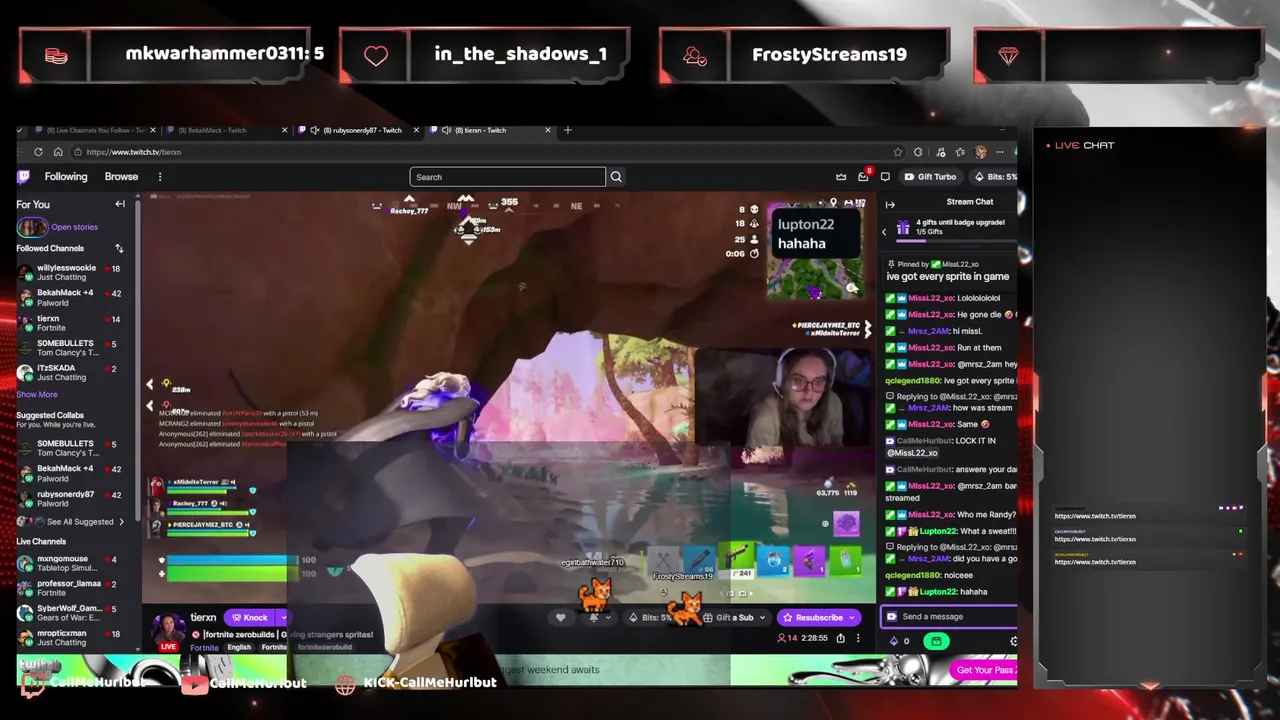This screenshot has height=720, width=1280.
Task: Click the English stream tag
Action: tap(239, 648)
